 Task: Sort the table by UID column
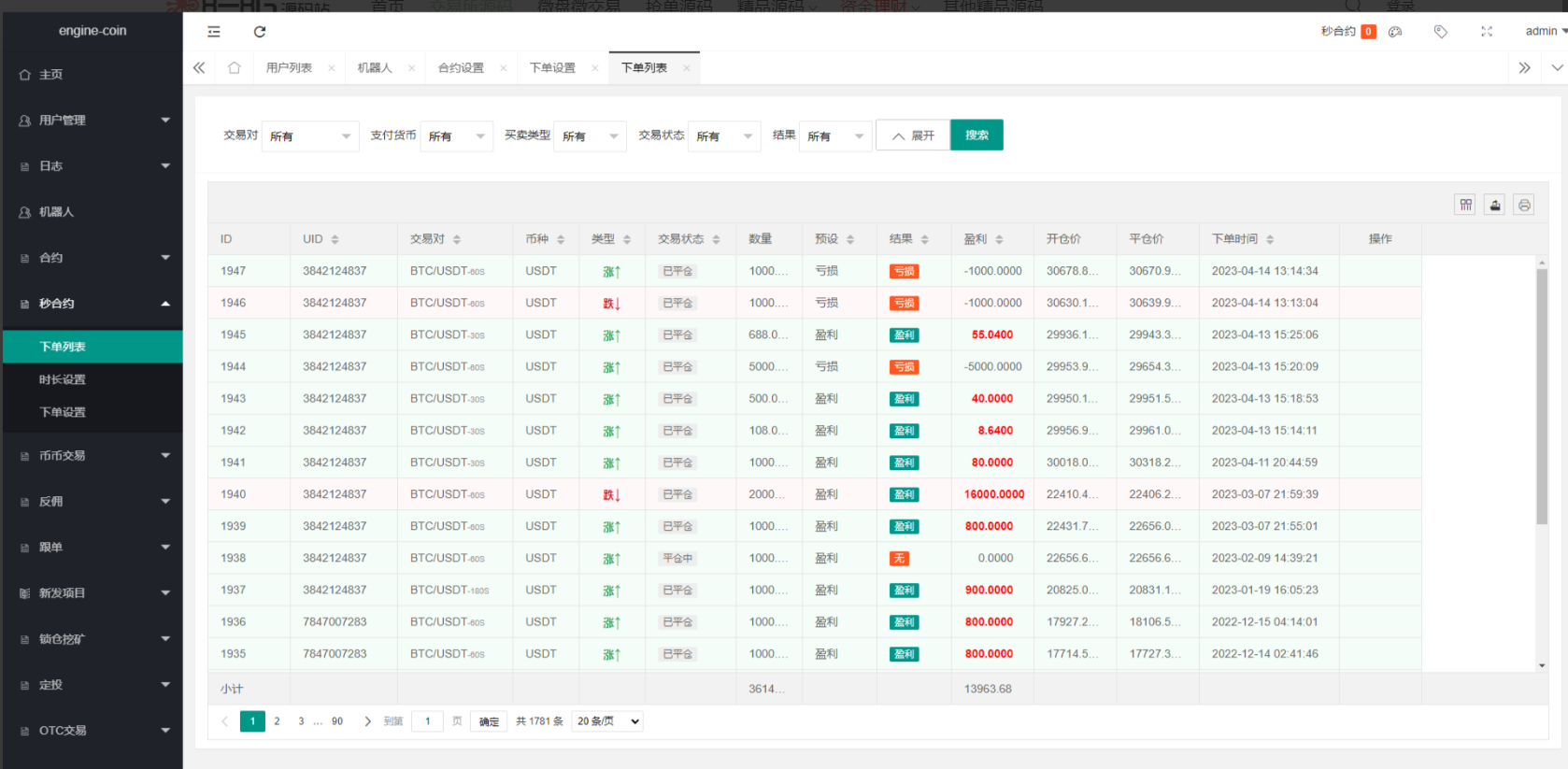point(335,239)
